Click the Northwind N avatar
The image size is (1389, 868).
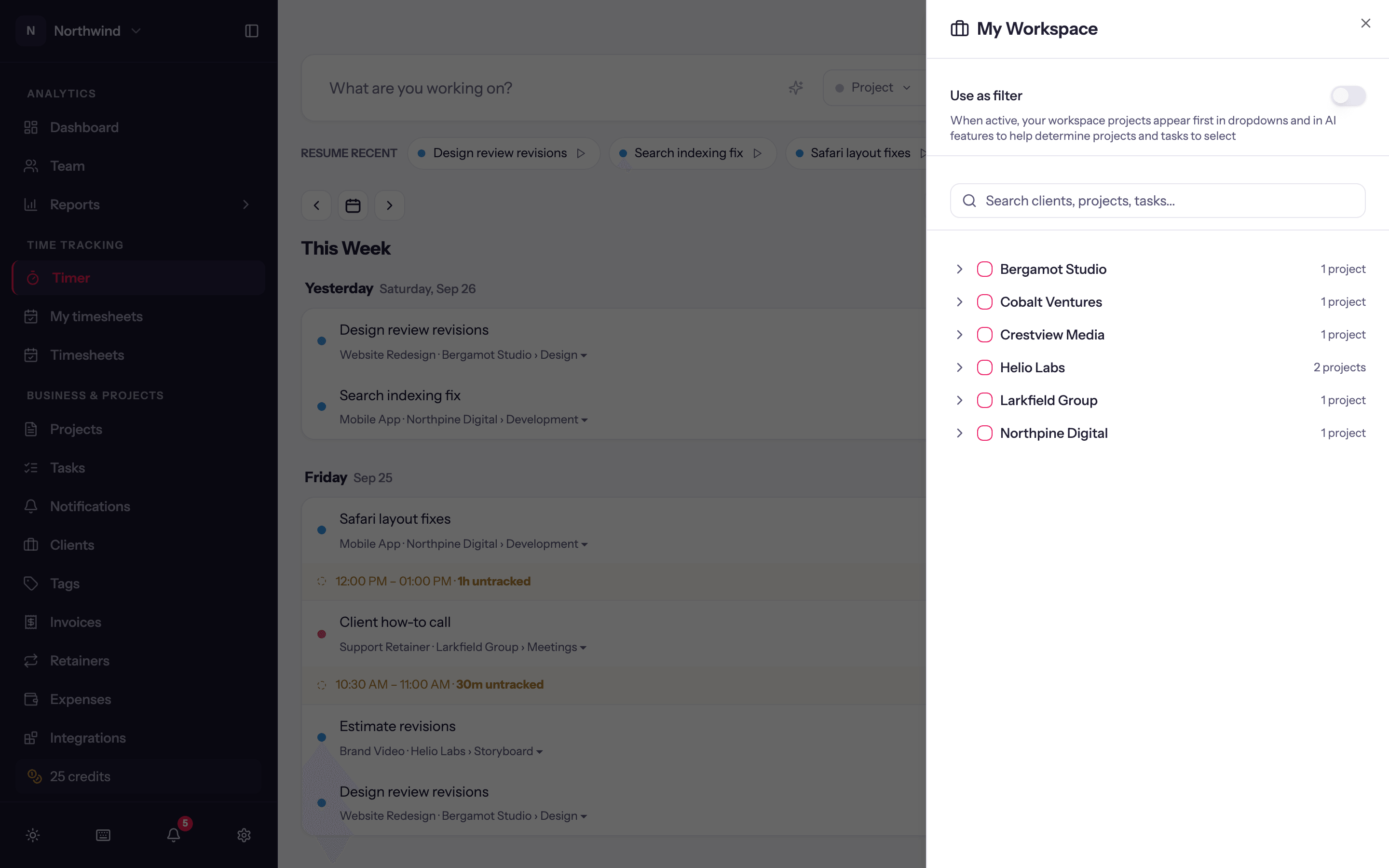click(x=31, y=31)
